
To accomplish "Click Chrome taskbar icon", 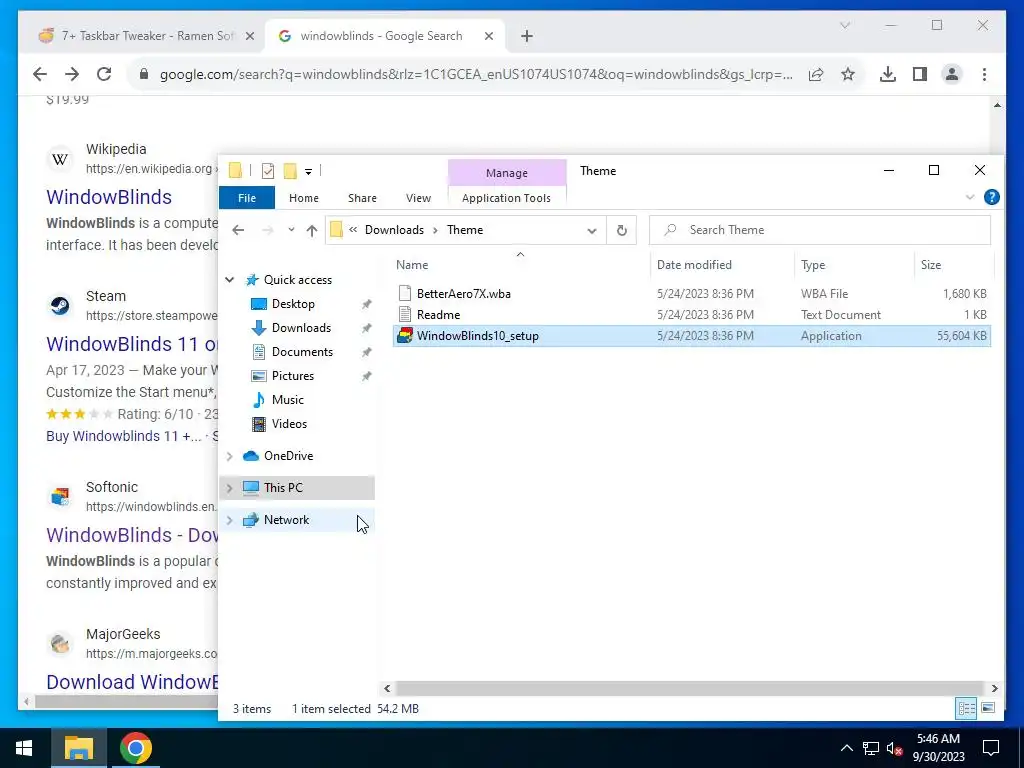I will (136, 748).
